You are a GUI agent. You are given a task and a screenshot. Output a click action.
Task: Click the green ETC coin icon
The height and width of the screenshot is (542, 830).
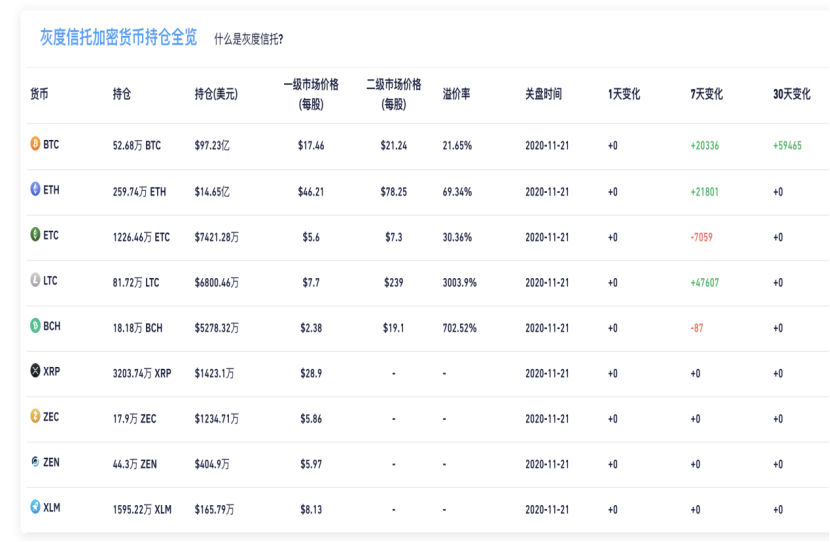[x=35, y=234]
